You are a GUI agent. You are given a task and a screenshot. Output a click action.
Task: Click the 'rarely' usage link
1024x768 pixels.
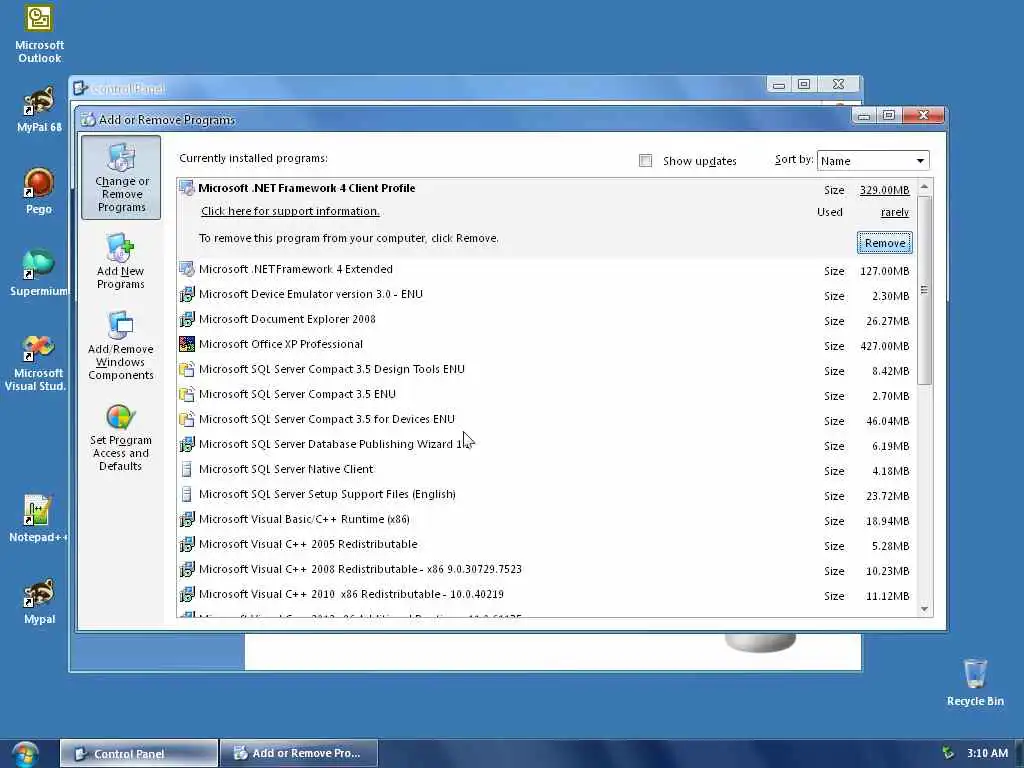(895, 212)
